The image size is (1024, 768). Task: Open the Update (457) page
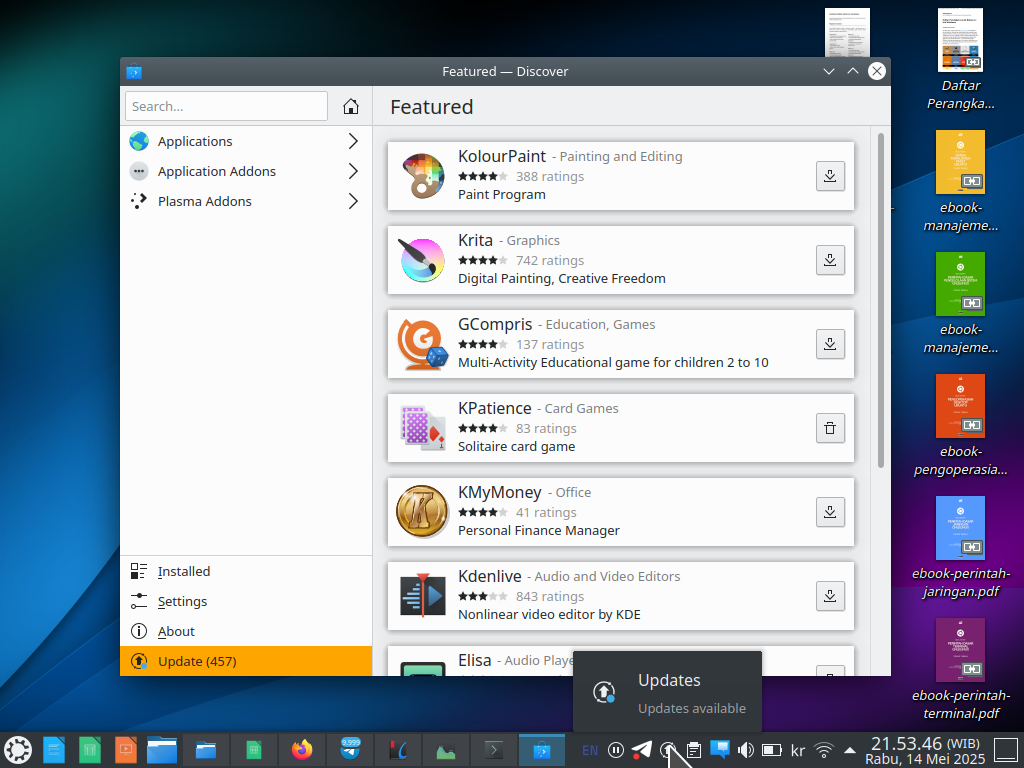[x=246, y=662]
